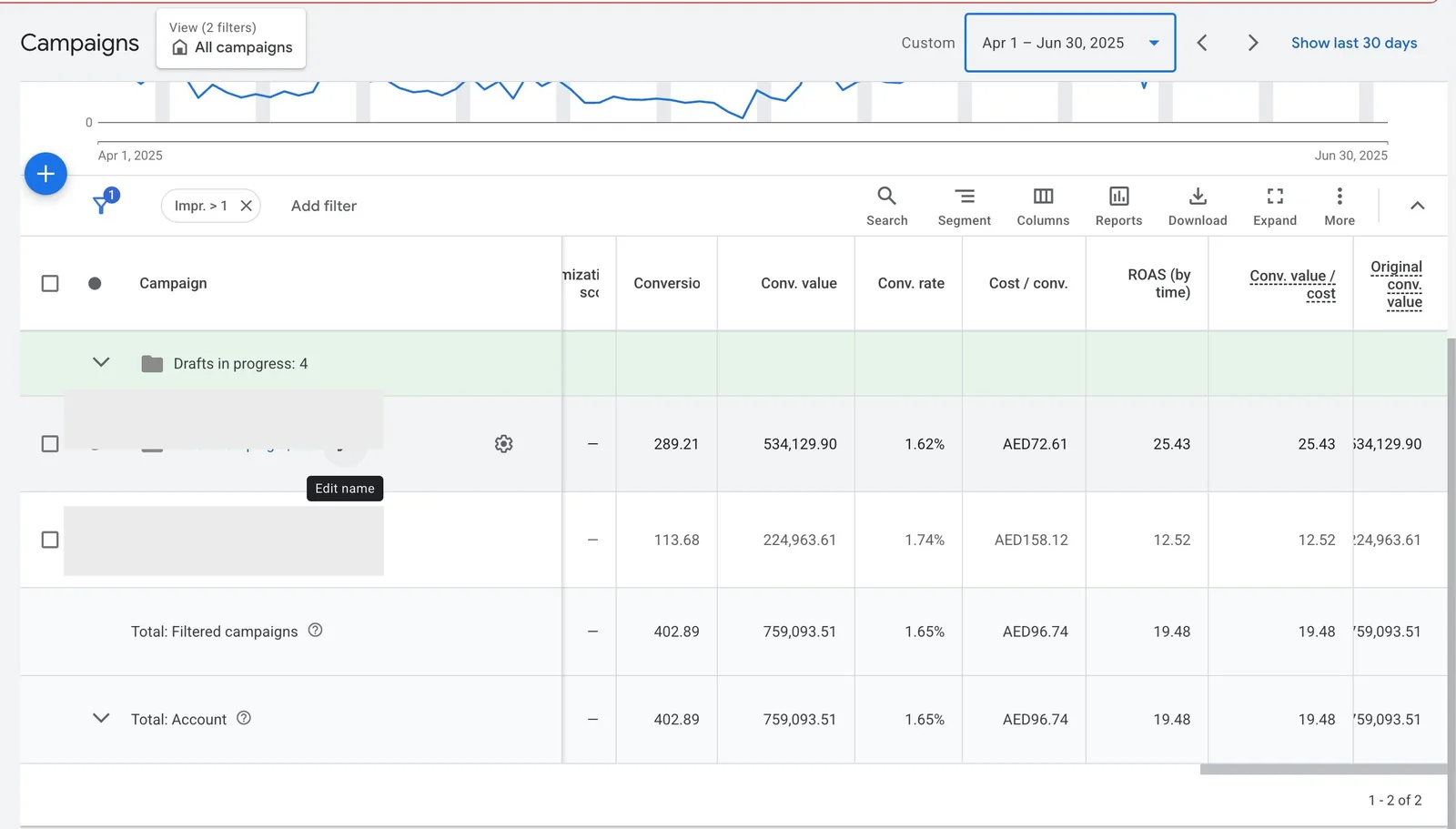Click the 224,963.61 Conv. value cell
This screenshot has height=829, width=1456.
[799, 540]
